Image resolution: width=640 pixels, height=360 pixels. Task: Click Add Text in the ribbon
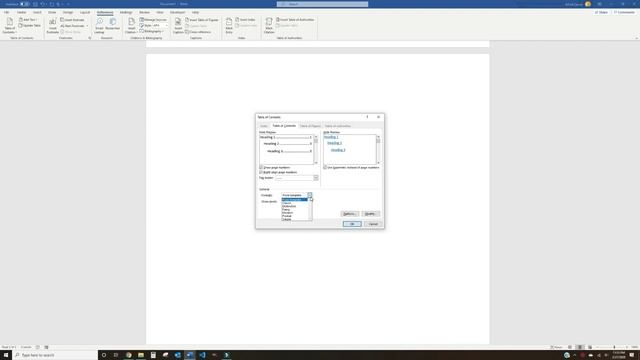[28, 20]
